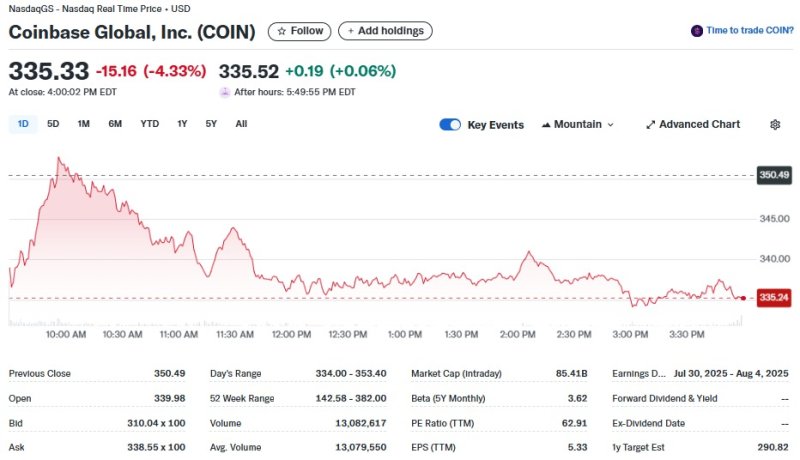
Task: Click the 350.49 previous close label
Action: pos(773,175)
